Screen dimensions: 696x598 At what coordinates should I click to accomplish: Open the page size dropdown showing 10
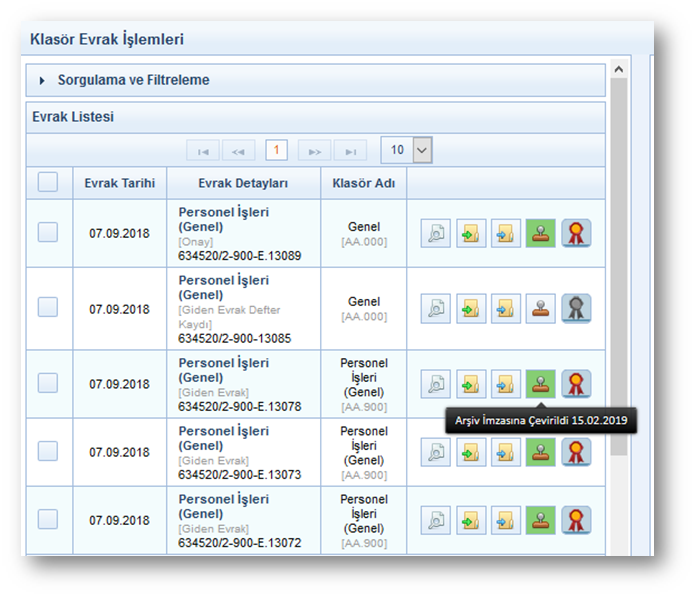point(421,150)
